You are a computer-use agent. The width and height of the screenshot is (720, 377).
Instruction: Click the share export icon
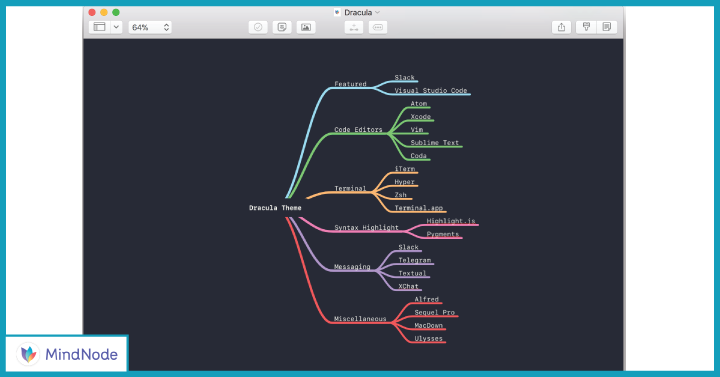561,27
